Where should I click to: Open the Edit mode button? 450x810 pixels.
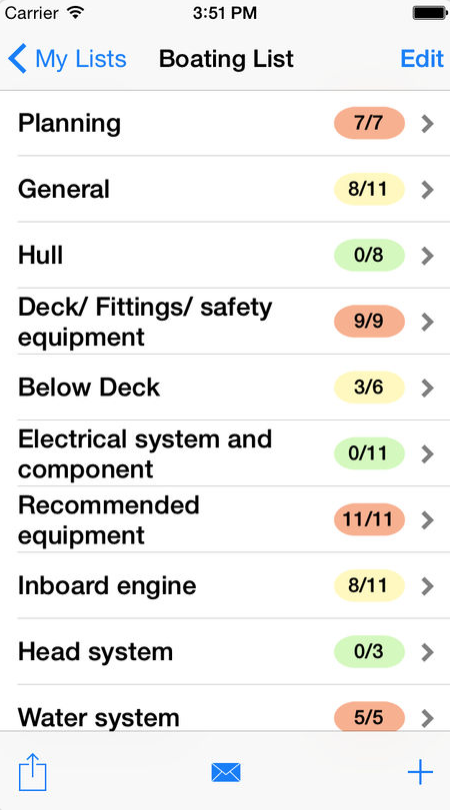click(422, 59)
